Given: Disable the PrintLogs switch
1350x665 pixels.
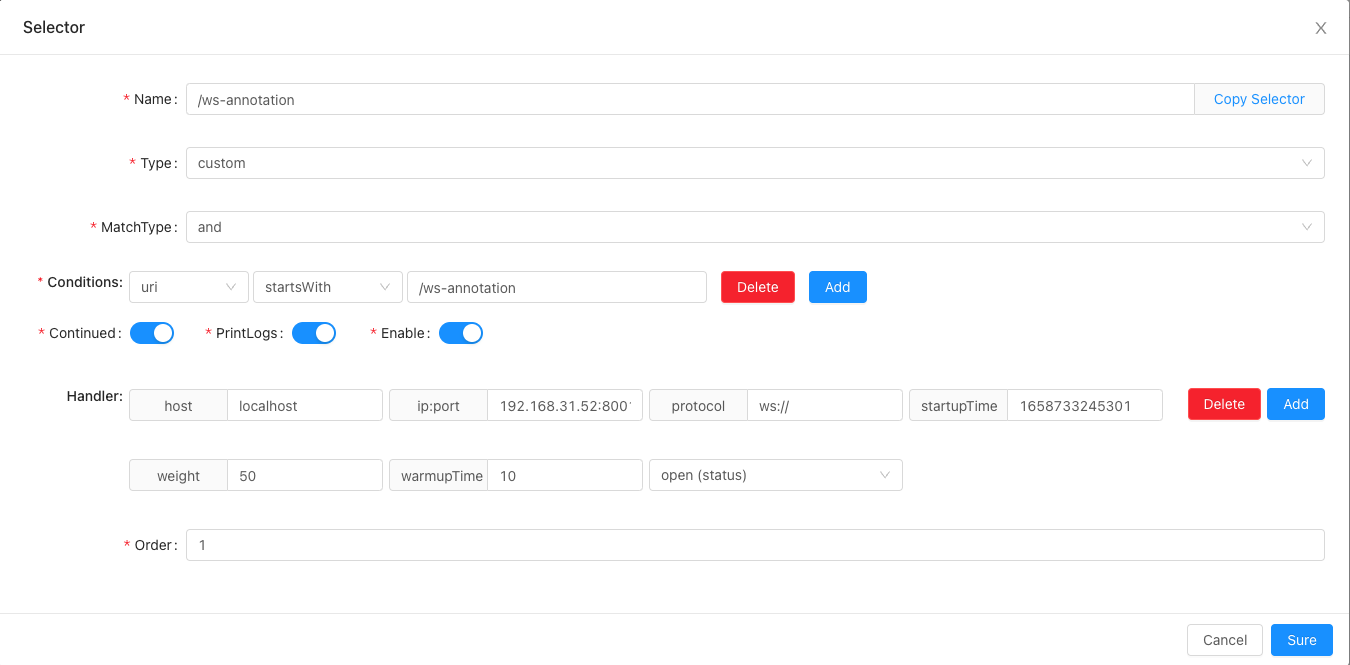Looking at the screenshot, I should tap(314, 333).
